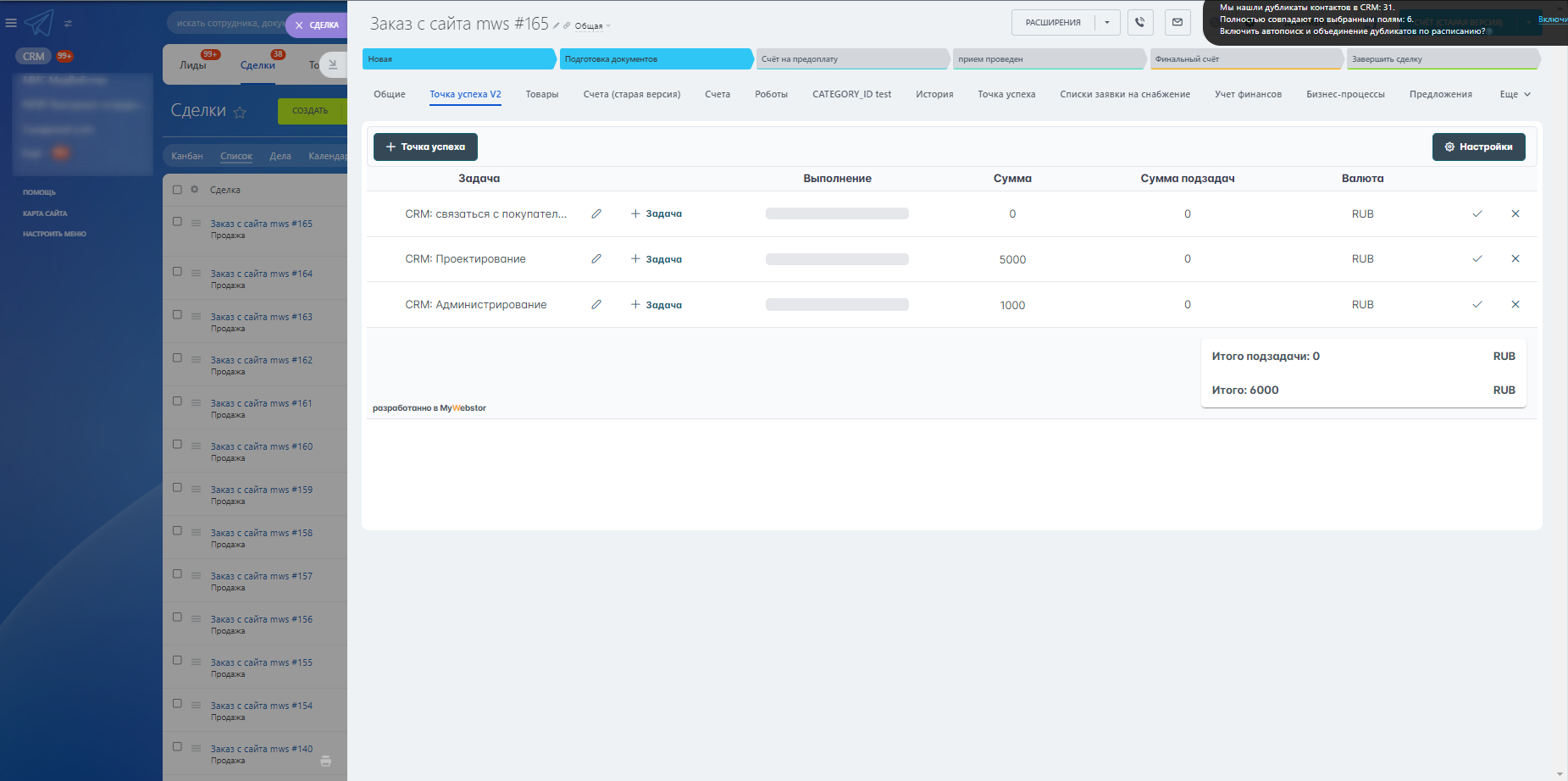Open the История tab
The height and width of the screenshot is (781, 1568).
click(x=934, y=95)
